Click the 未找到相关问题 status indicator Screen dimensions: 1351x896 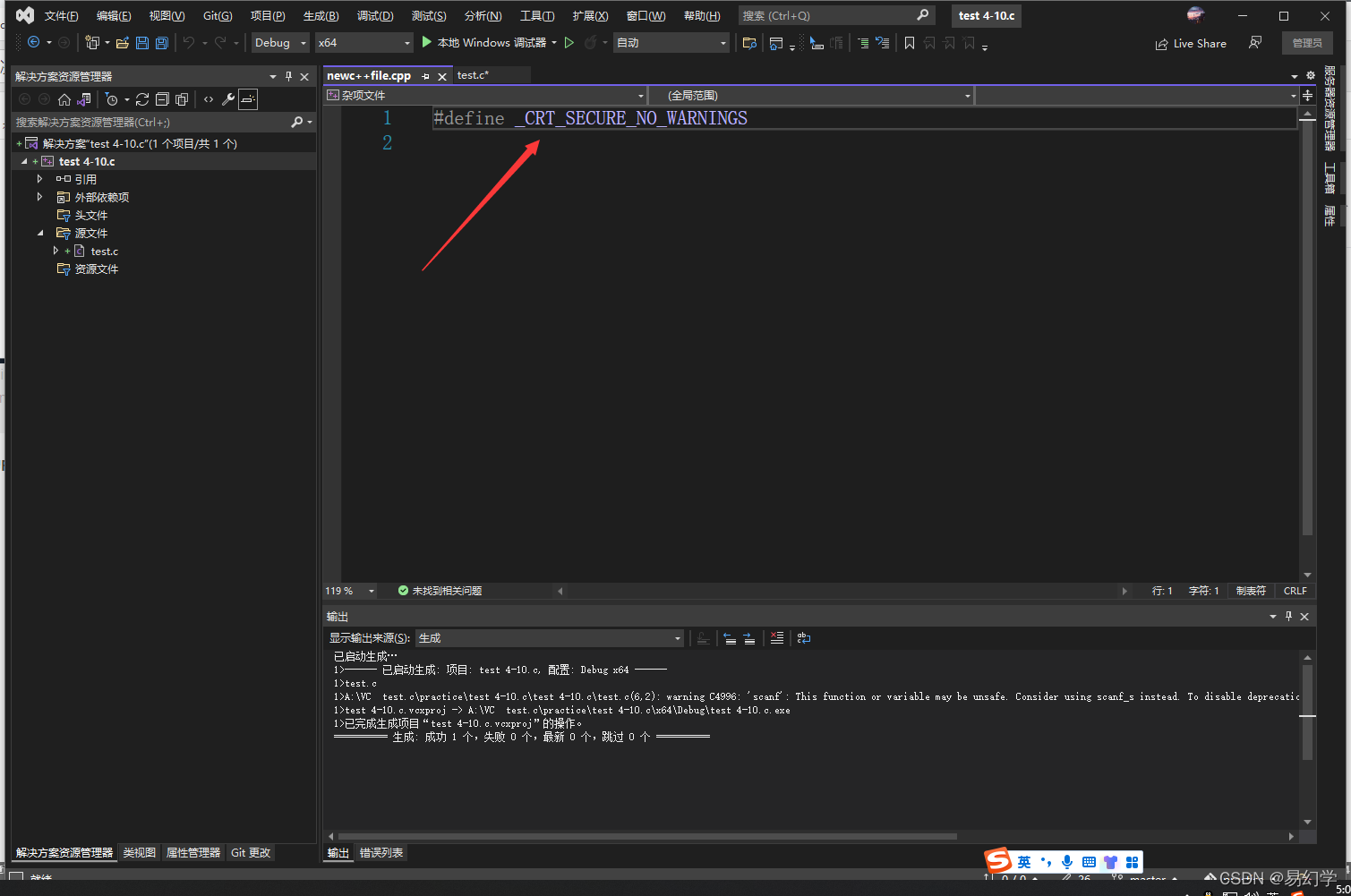[440, 591]
